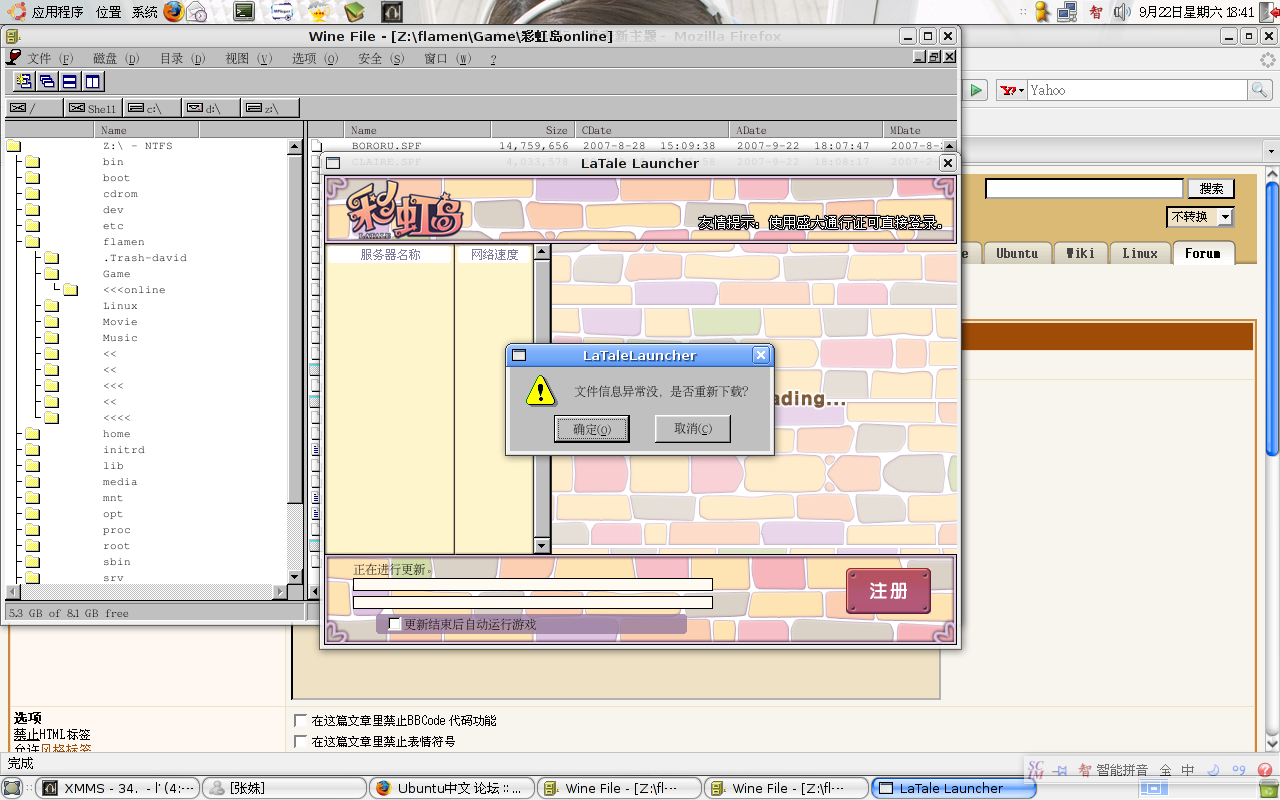
Task: Click the Ubuntu logo applications icon
Action: coord(17,12)
